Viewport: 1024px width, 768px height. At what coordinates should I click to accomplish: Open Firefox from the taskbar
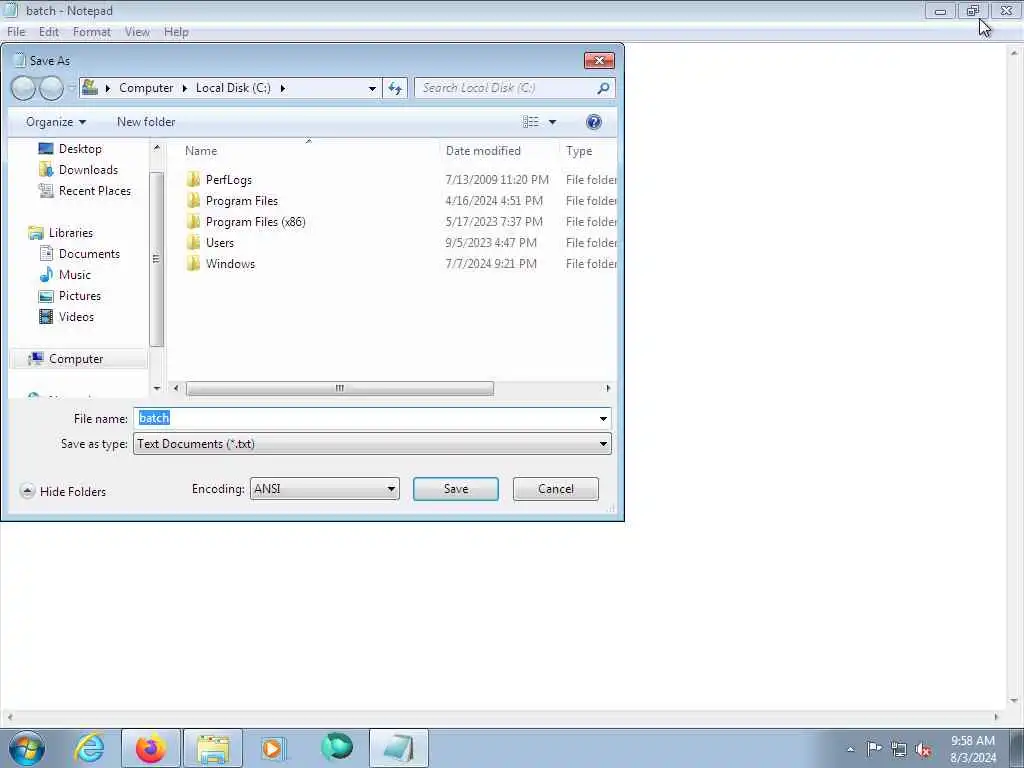[x=150, y=748]
